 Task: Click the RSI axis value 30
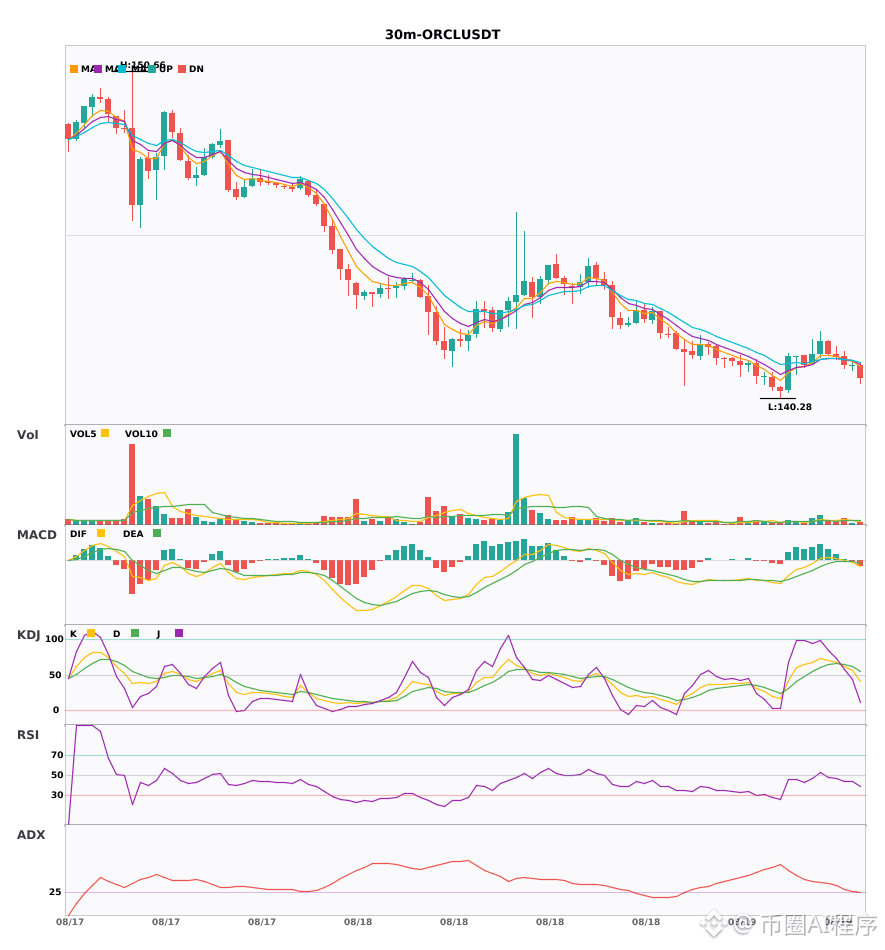(x=57, y=795)
